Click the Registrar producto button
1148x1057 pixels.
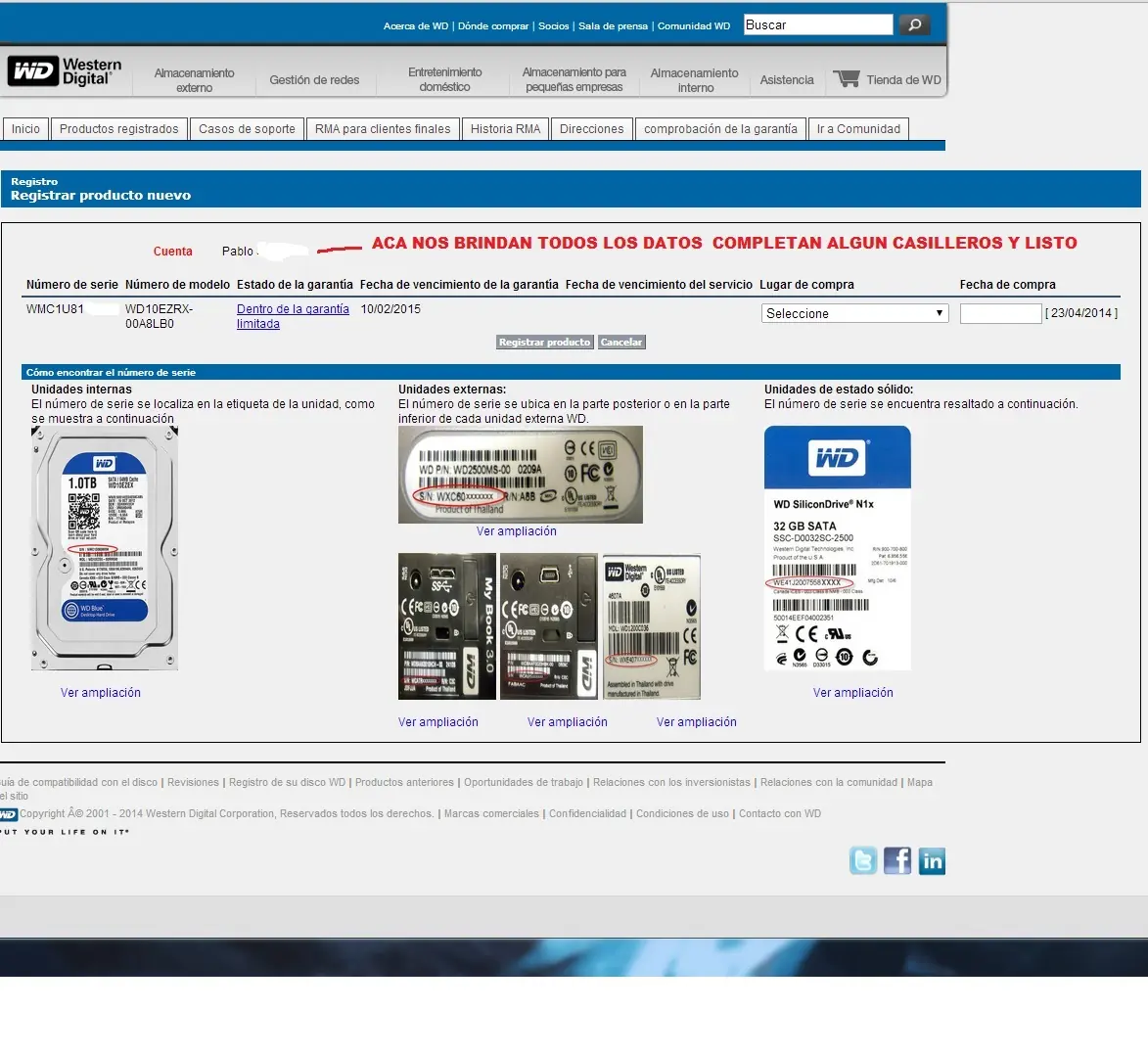(544, 342)
